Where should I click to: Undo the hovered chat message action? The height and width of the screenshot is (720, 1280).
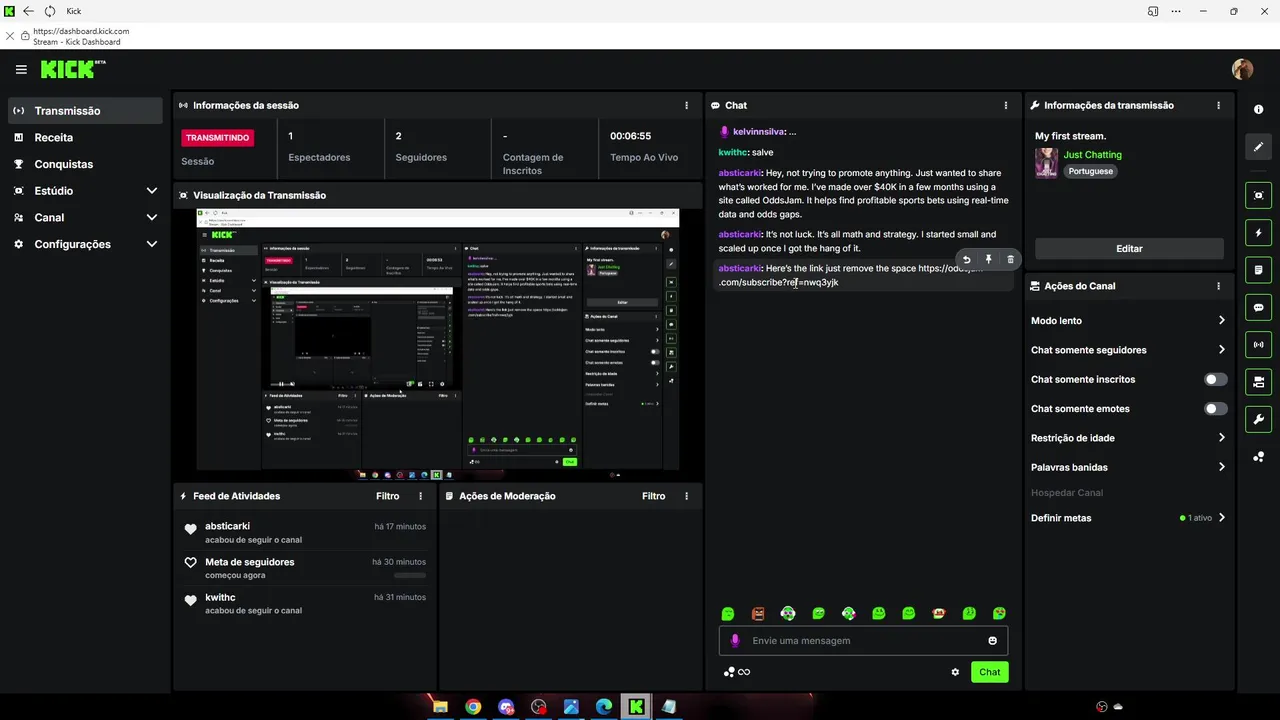point(966,259)
